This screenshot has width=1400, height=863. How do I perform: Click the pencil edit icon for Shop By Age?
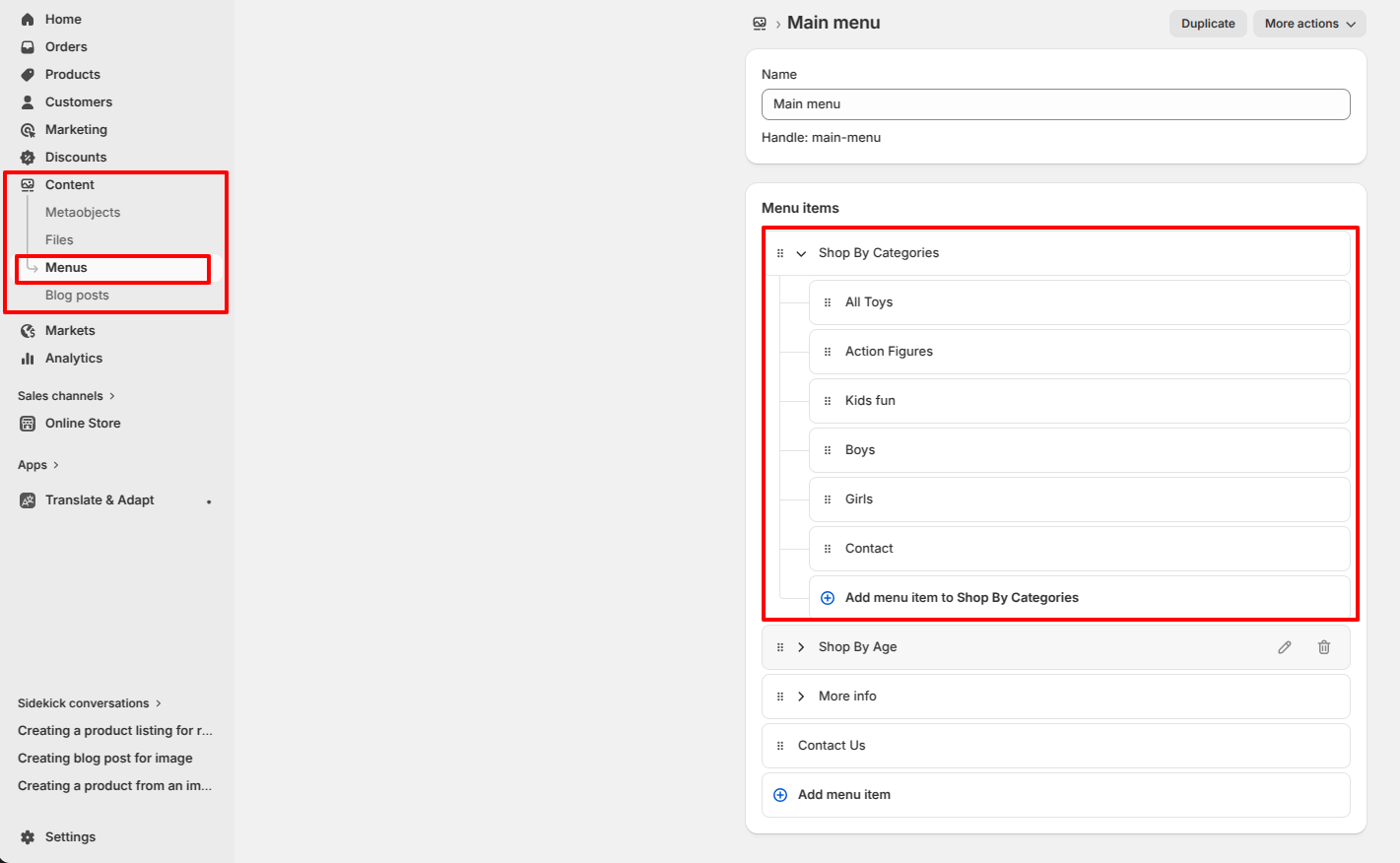(1285, 647)
